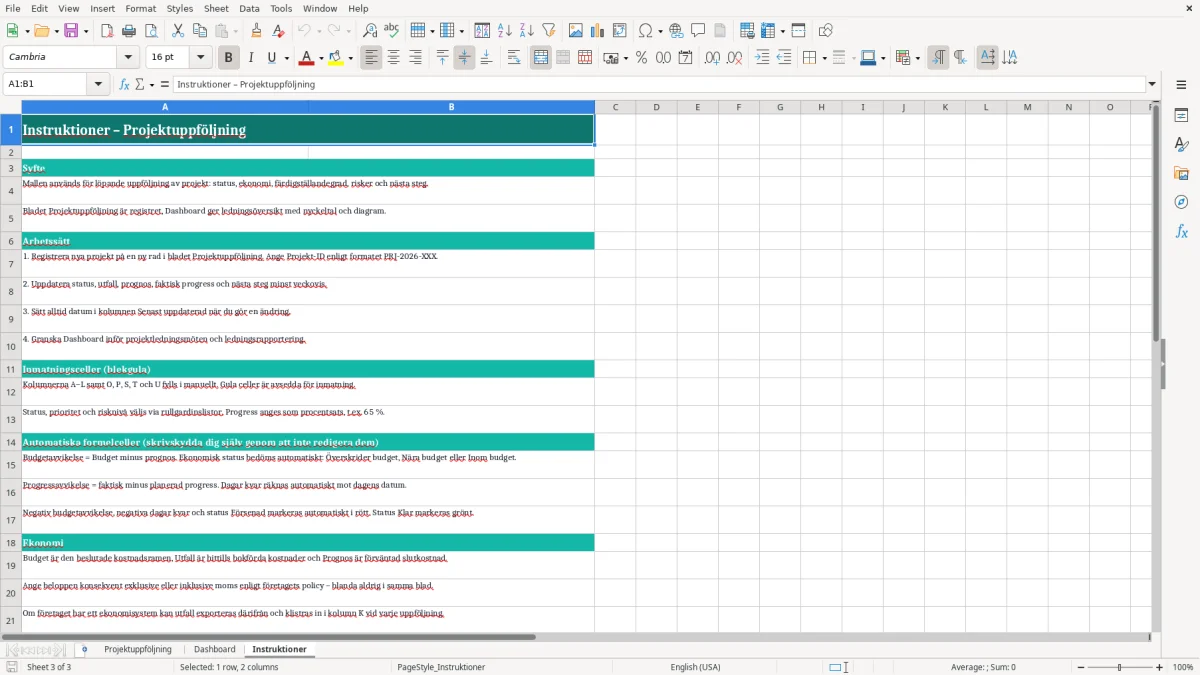
Task: Open the Styles menu
Action: coord(180,8)
